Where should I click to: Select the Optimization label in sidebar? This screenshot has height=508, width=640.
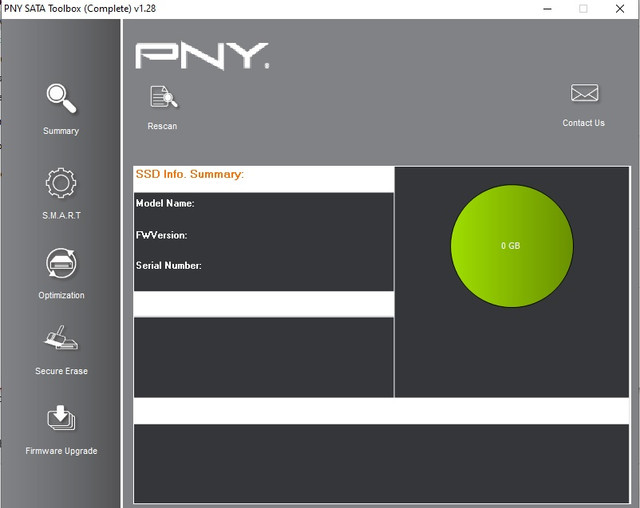[x=61, y=295]
